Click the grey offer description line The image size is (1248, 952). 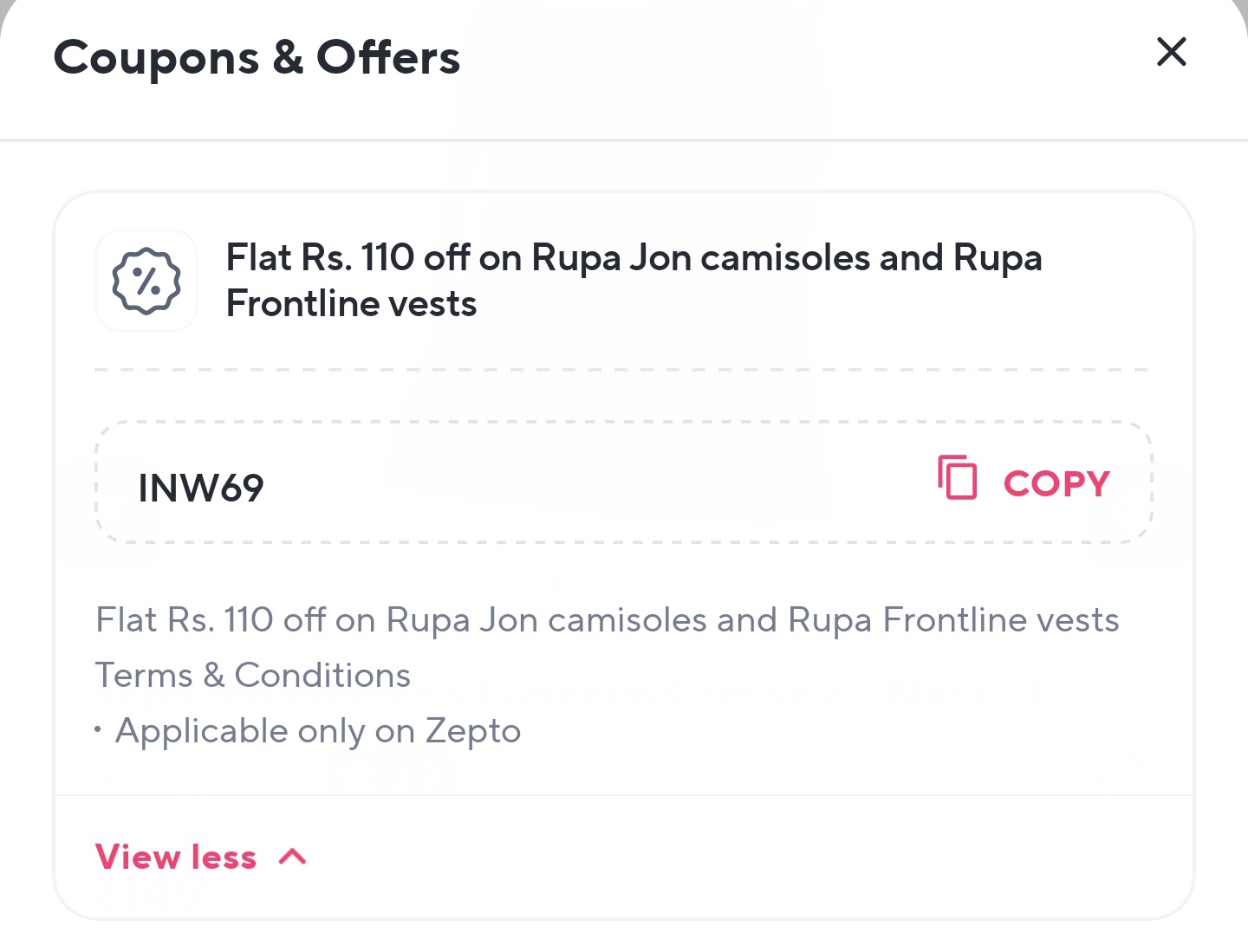(x=607, y=620)
